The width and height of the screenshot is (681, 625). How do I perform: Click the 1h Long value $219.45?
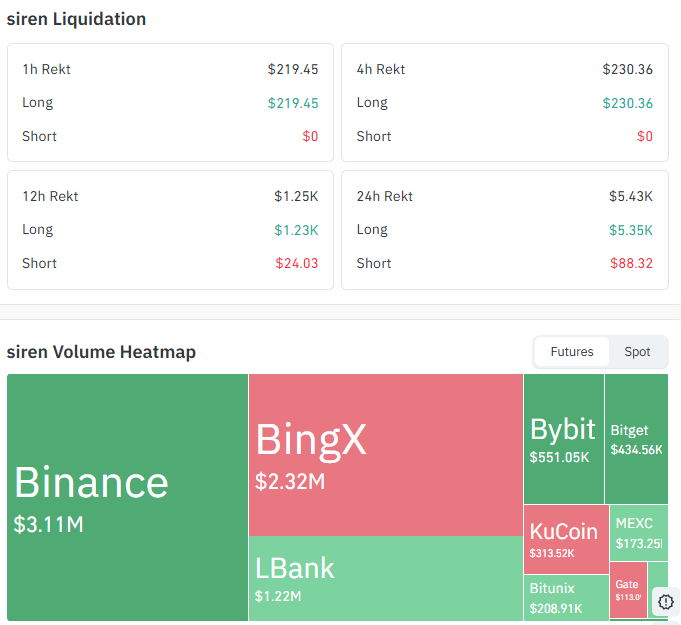[293, 103]
